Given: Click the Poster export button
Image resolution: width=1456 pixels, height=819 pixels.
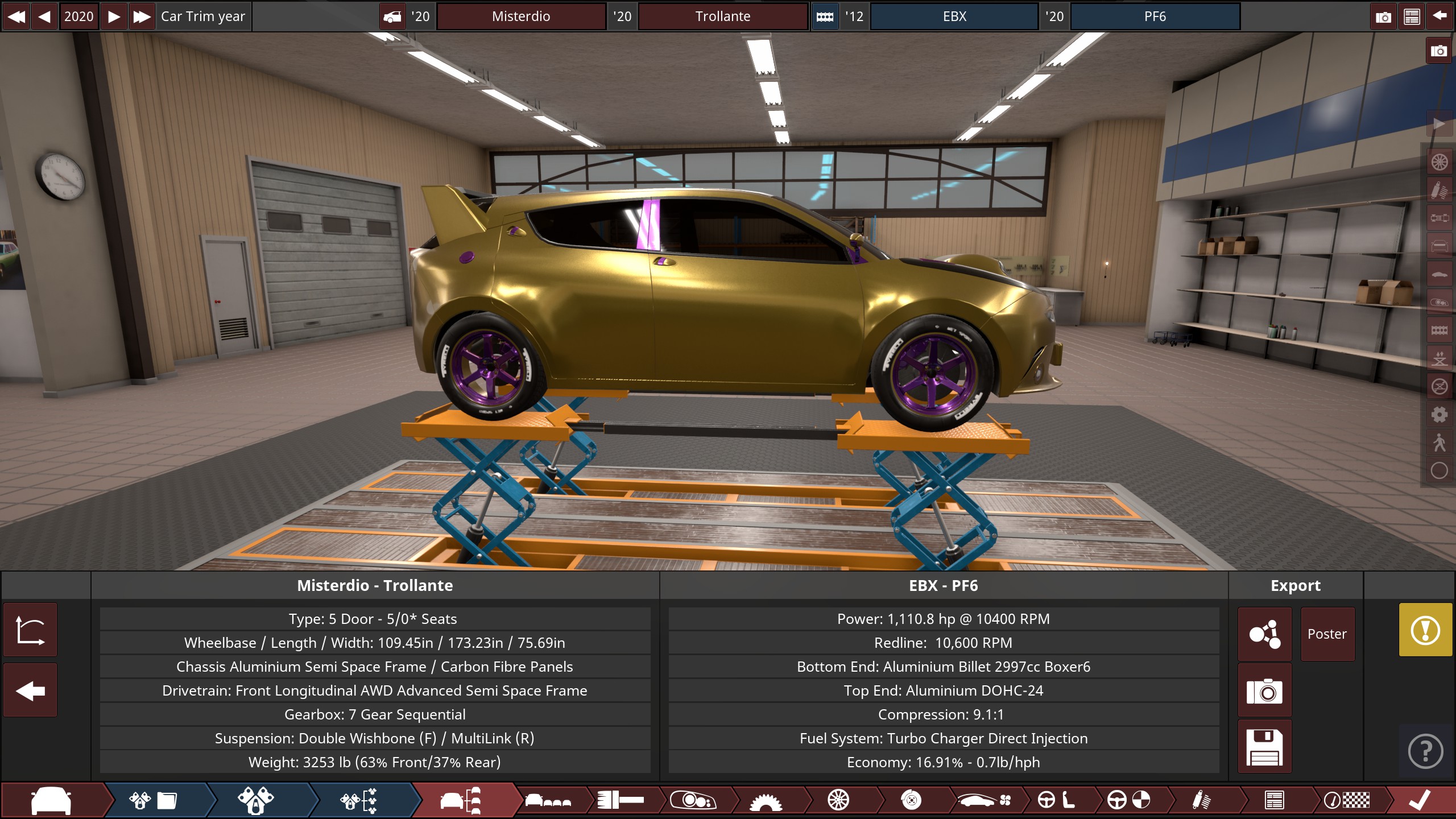Looking at the screenshot, I should pos(1327,634).
